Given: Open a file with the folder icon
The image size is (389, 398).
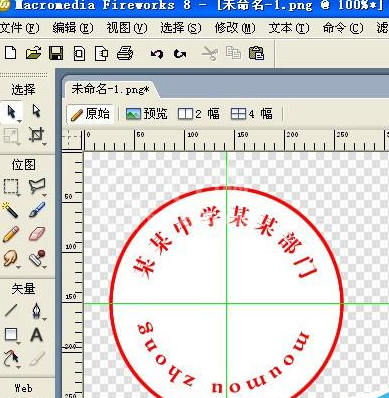Looking at the screenshot, I should (33, 53).
